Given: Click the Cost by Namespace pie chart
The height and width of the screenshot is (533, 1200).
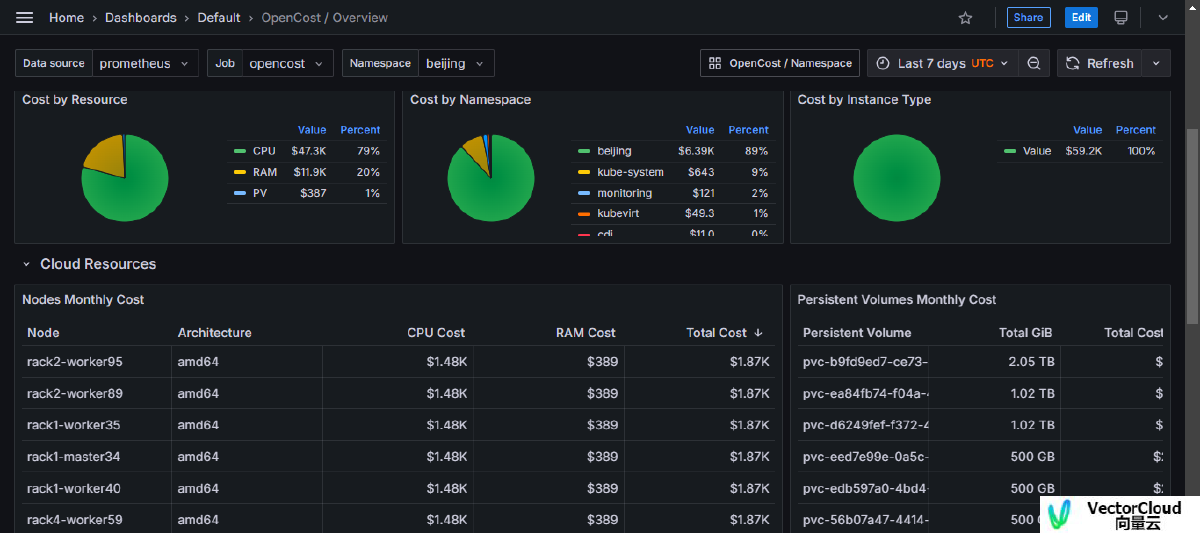Looking at the screenshot, I should click(490, 178).
